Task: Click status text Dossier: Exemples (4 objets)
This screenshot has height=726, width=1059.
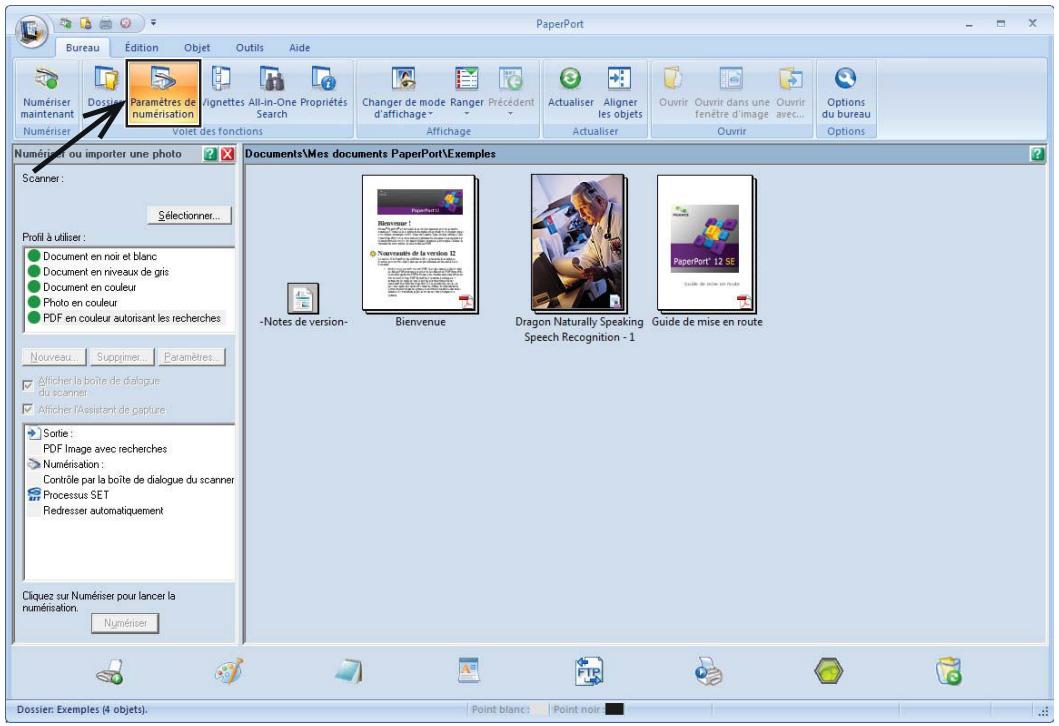Action: (x=82, y=709)
